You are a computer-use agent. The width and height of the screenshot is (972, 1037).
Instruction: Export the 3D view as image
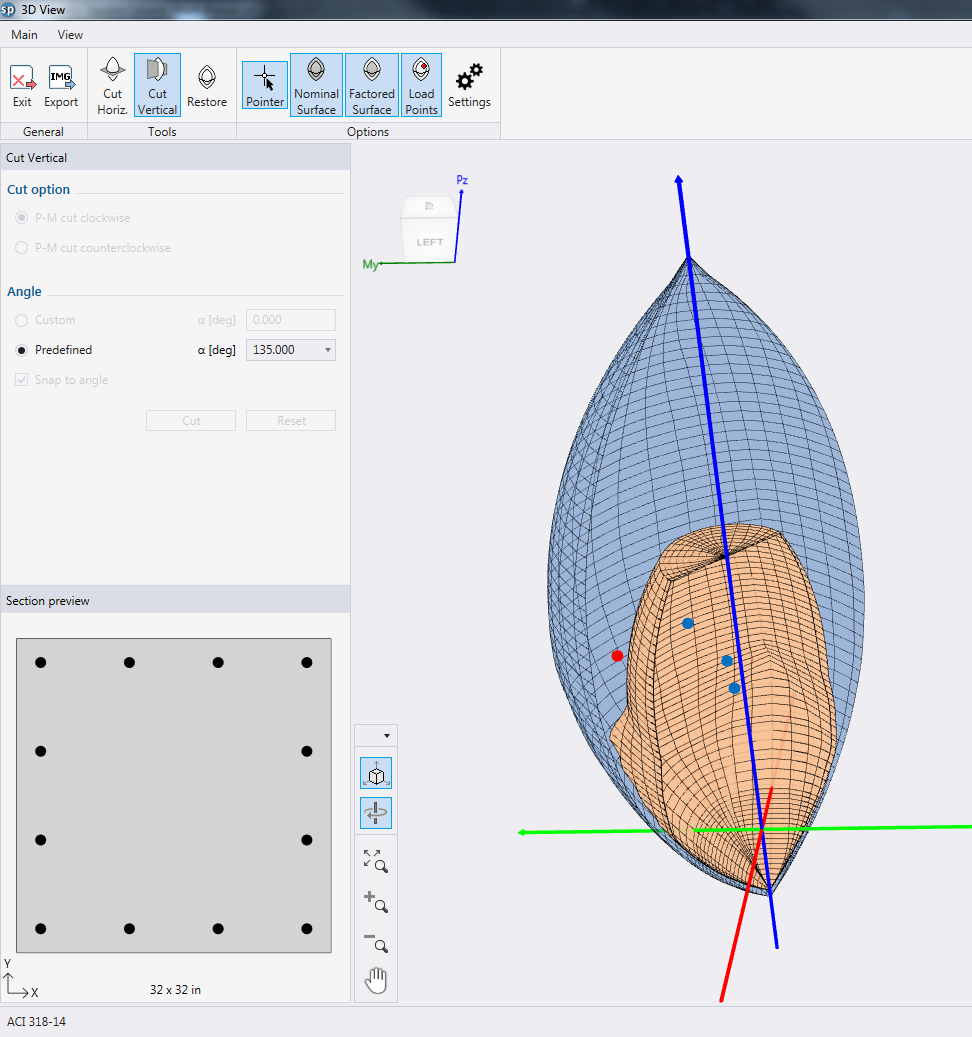point(61,86)
